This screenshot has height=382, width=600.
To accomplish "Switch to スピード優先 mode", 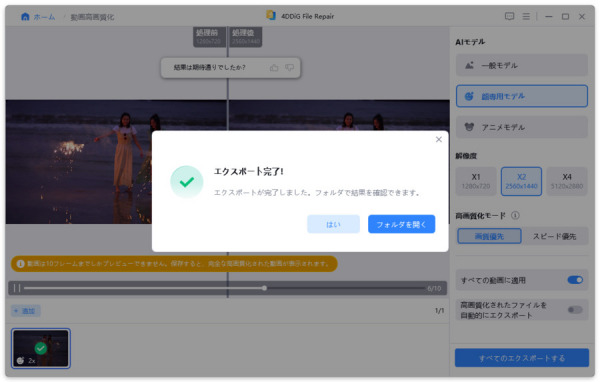I will click(554, 236).
